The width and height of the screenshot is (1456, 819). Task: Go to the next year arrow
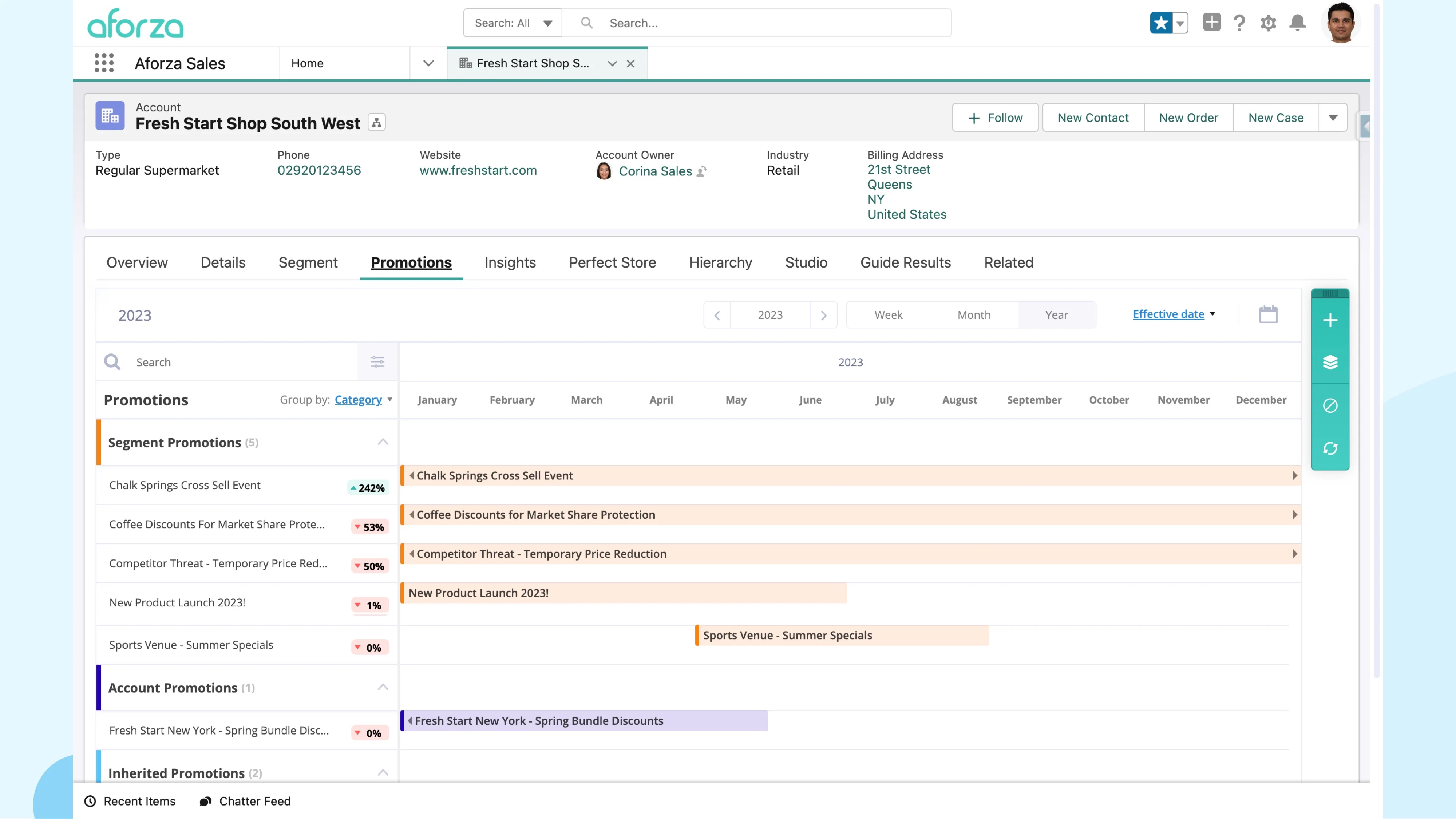(823, 315)
